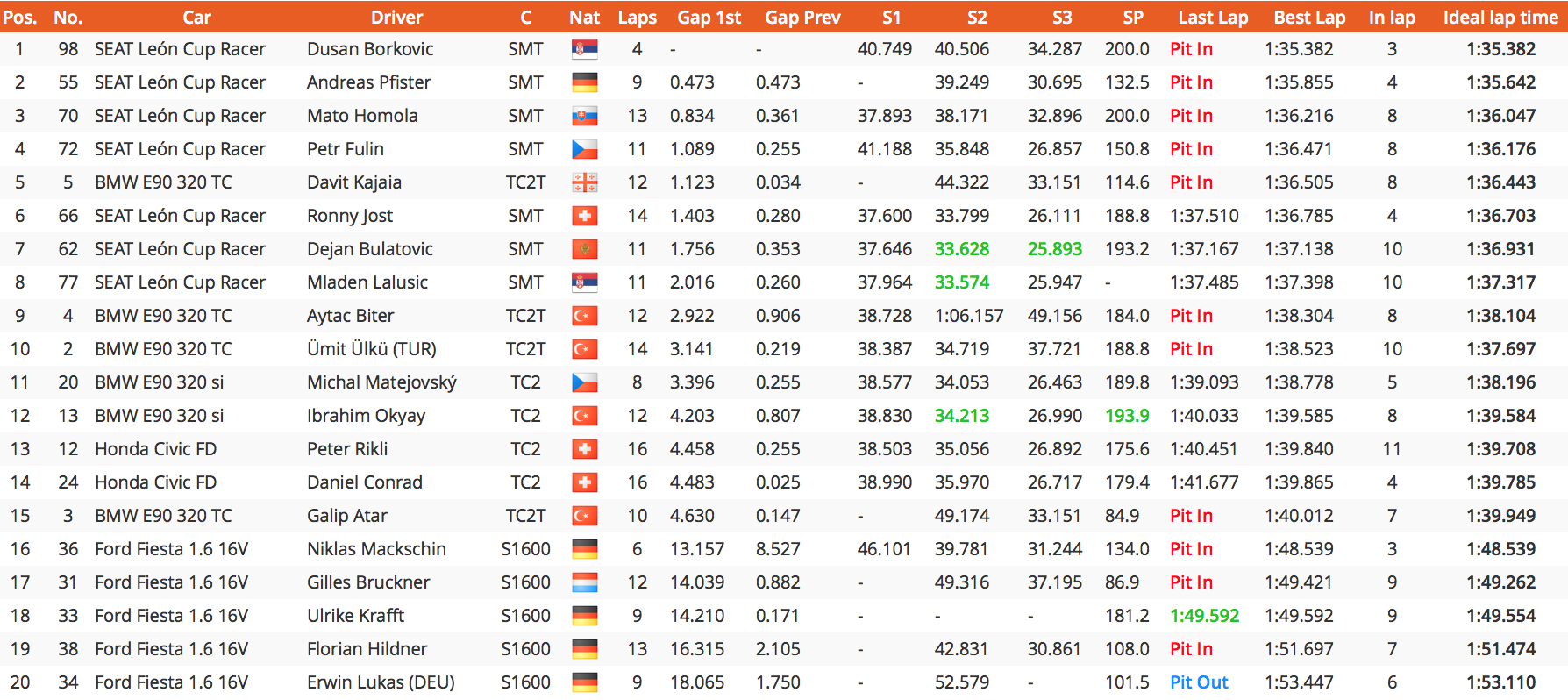Click car number 98
The height and width of the screenshot is (700, 1568).
point(68,49)
